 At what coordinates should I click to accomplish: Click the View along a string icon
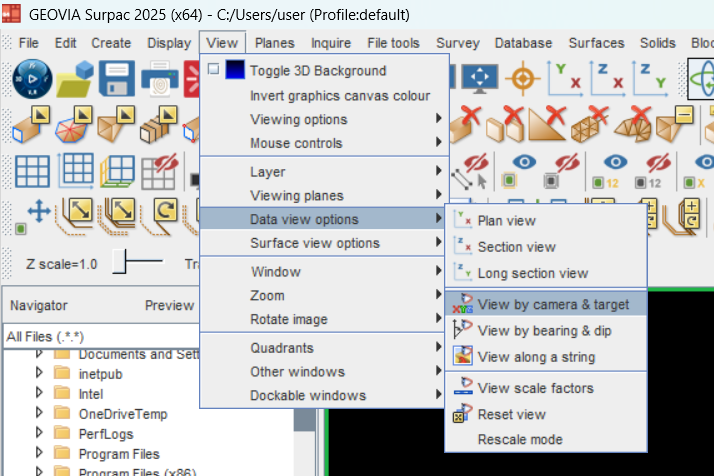[463, 356]
